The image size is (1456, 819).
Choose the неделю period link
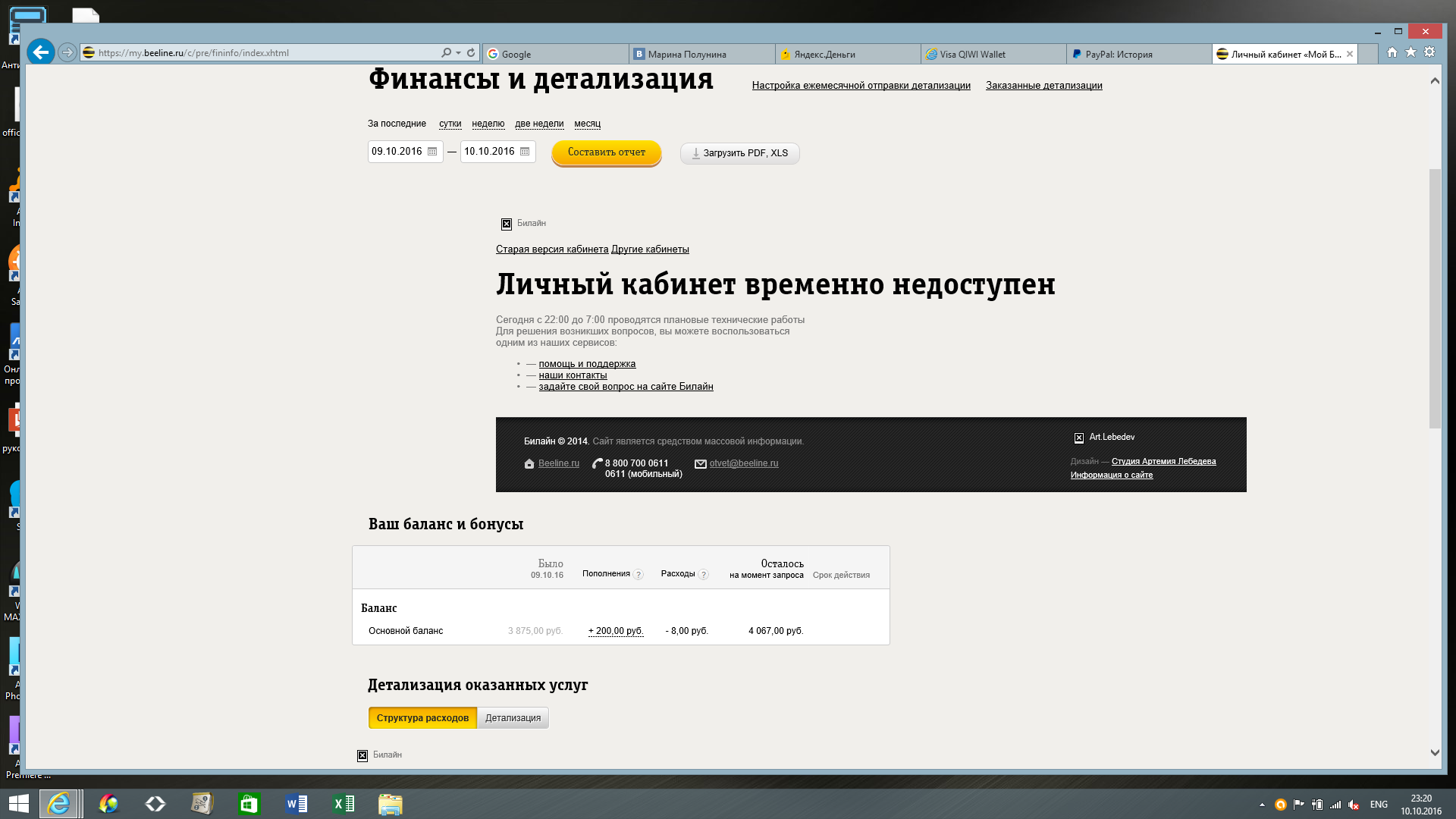point(488,124)
